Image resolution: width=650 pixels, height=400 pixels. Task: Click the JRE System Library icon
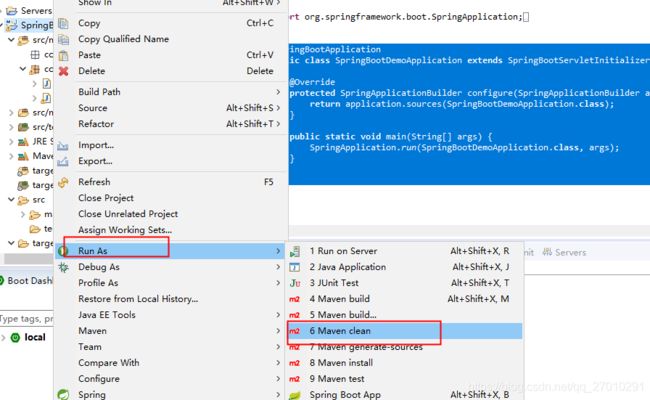pyautogui.click(x=23, y=142)
